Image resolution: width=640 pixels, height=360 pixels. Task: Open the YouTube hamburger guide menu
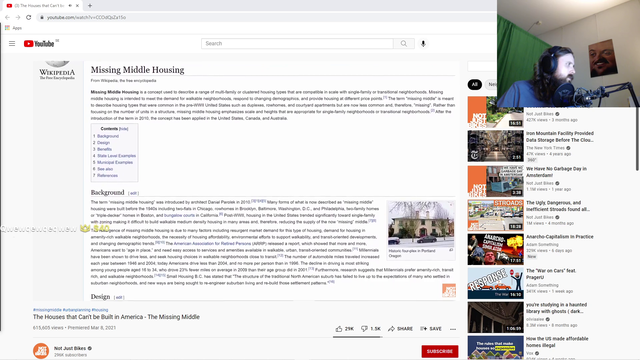pos(12,44)
